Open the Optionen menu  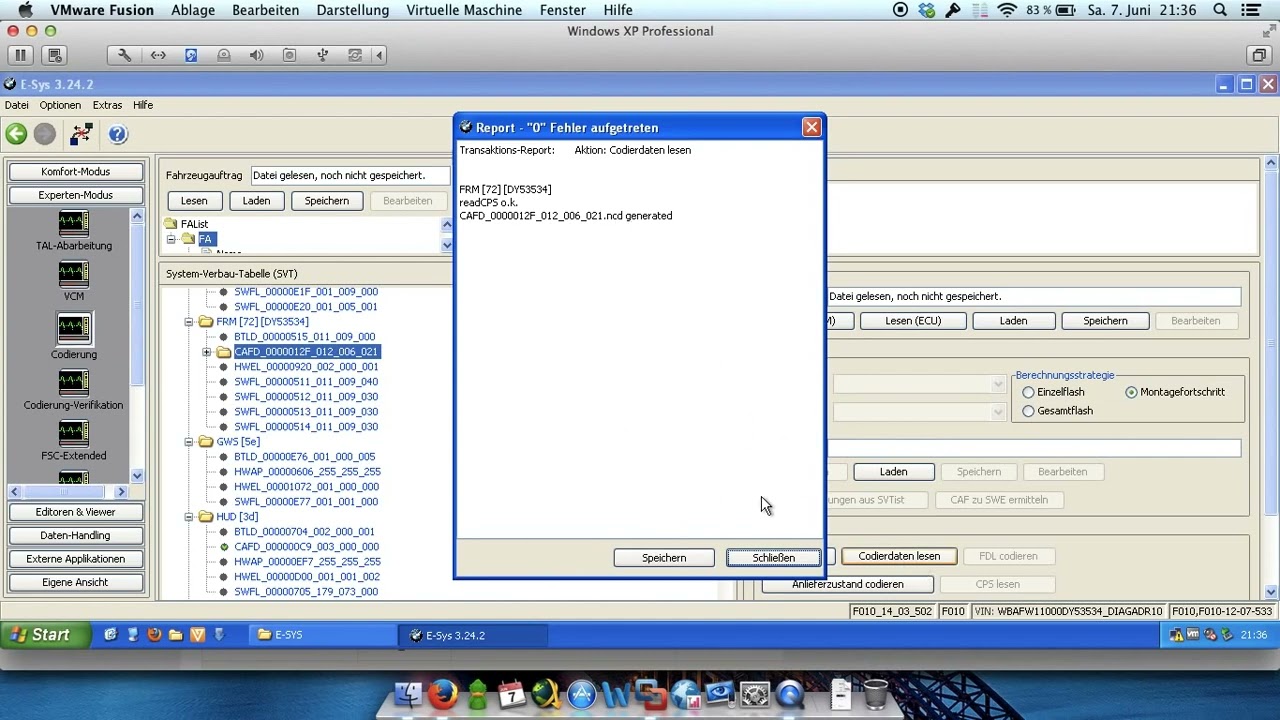pyautogui.click(x=60, y=105)
